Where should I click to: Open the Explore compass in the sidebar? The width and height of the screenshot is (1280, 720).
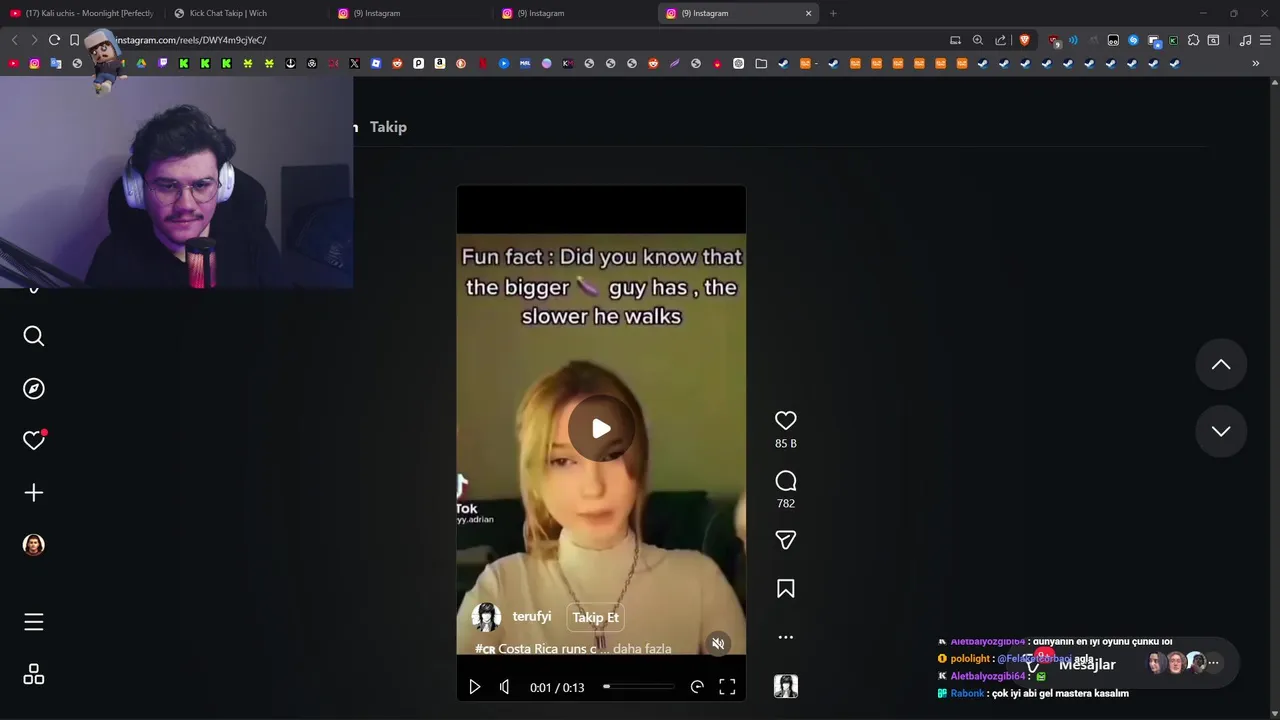point(34,388)
